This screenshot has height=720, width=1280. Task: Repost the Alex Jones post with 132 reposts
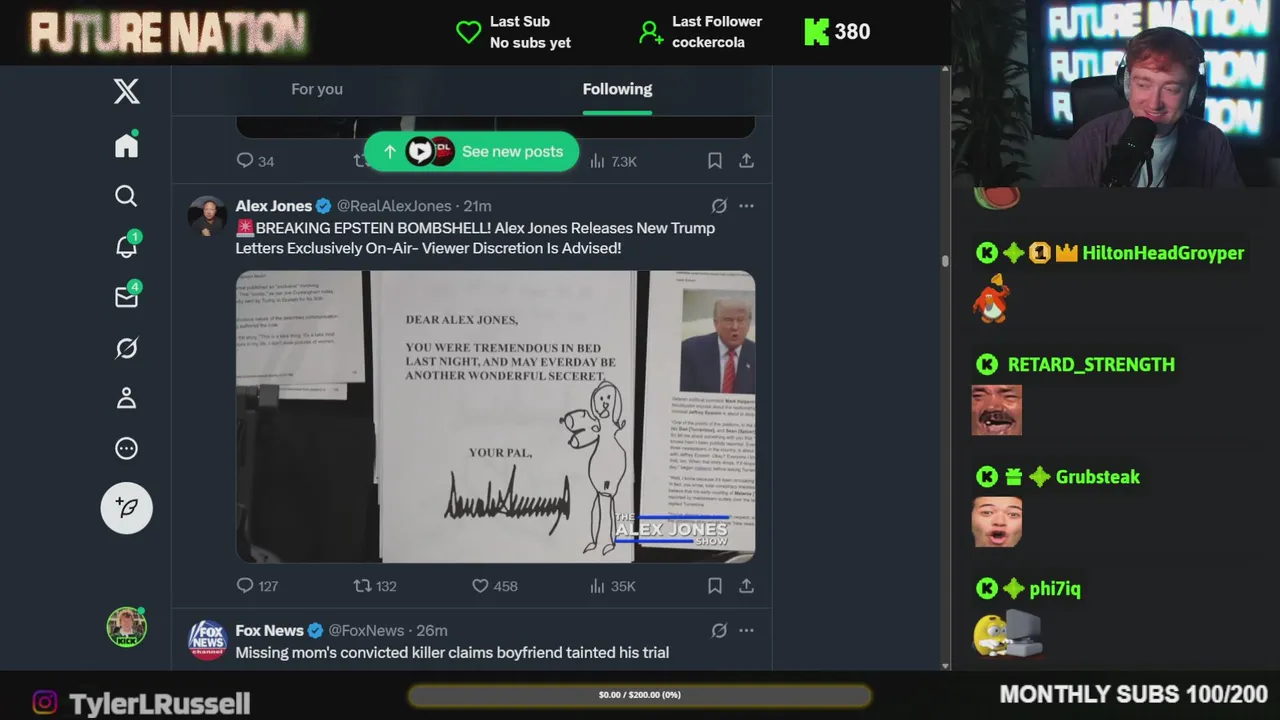click(x=375, y=586)
